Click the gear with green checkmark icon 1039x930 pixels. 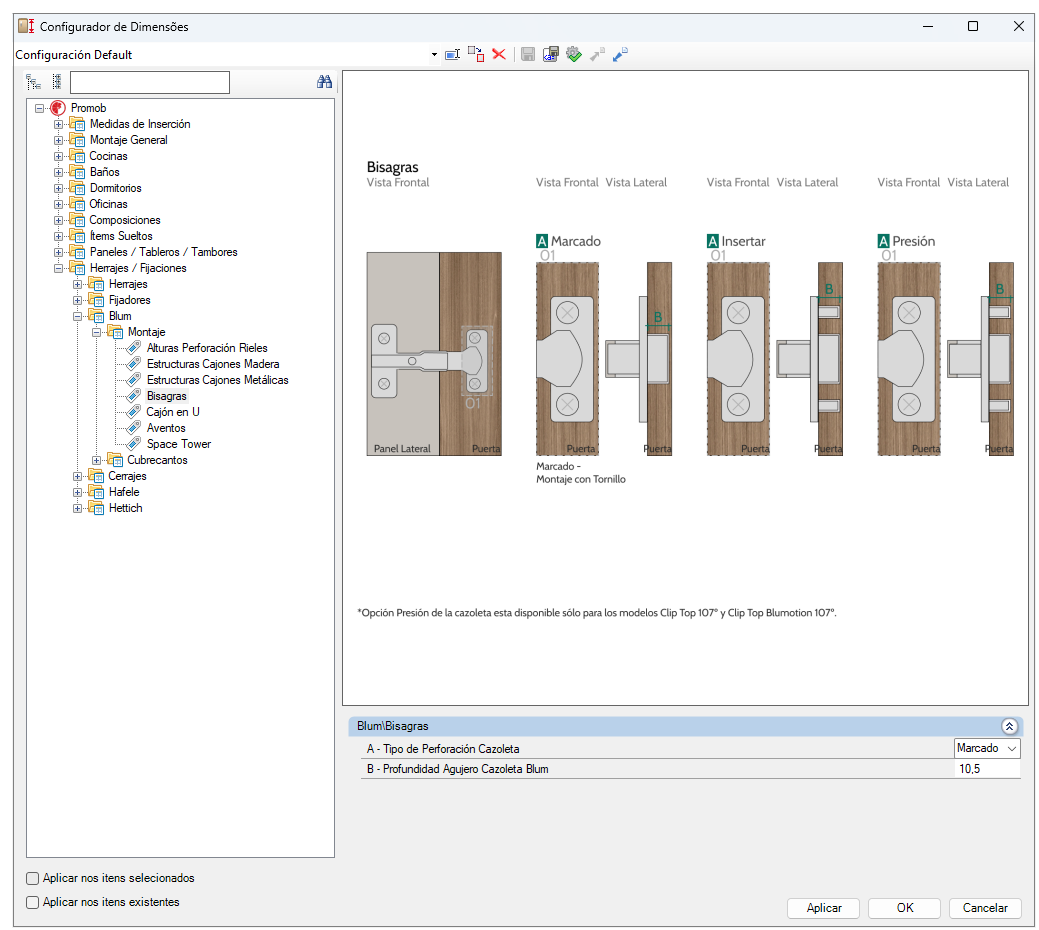coord(574,54)
